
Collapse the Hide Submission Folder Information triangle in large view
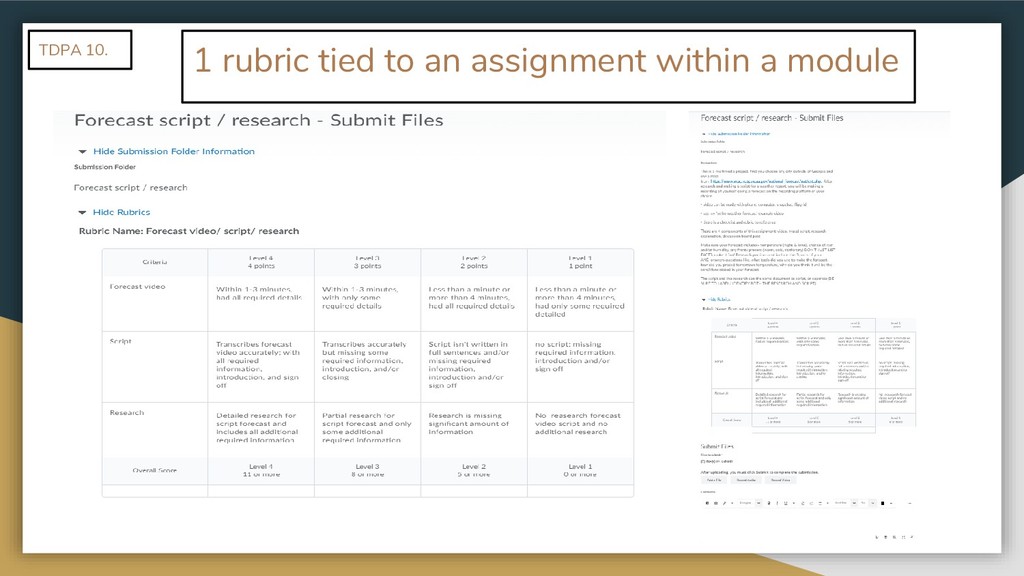(82, 152)
